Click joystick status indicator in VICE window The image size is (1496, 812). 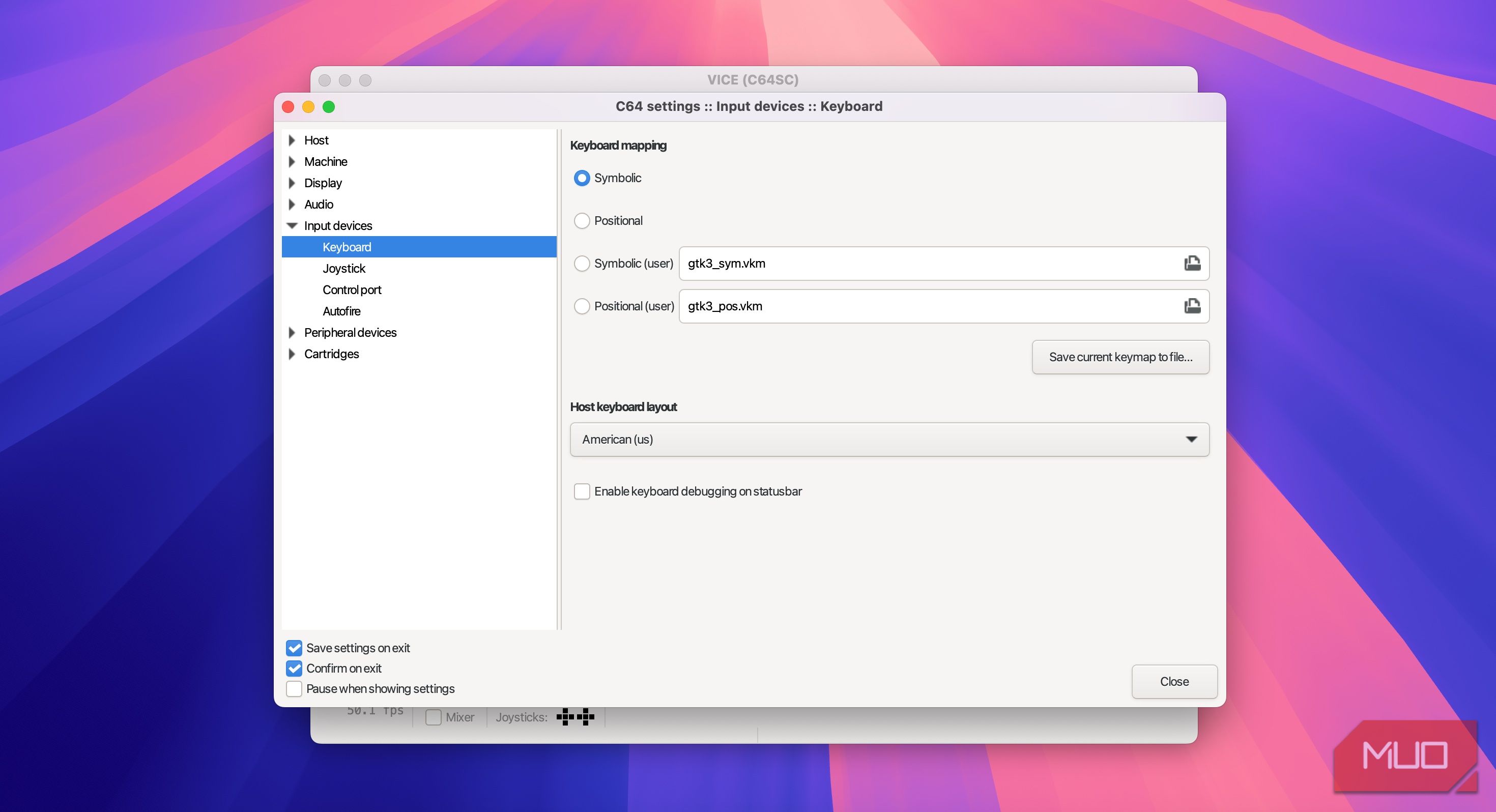click(575, 717)
